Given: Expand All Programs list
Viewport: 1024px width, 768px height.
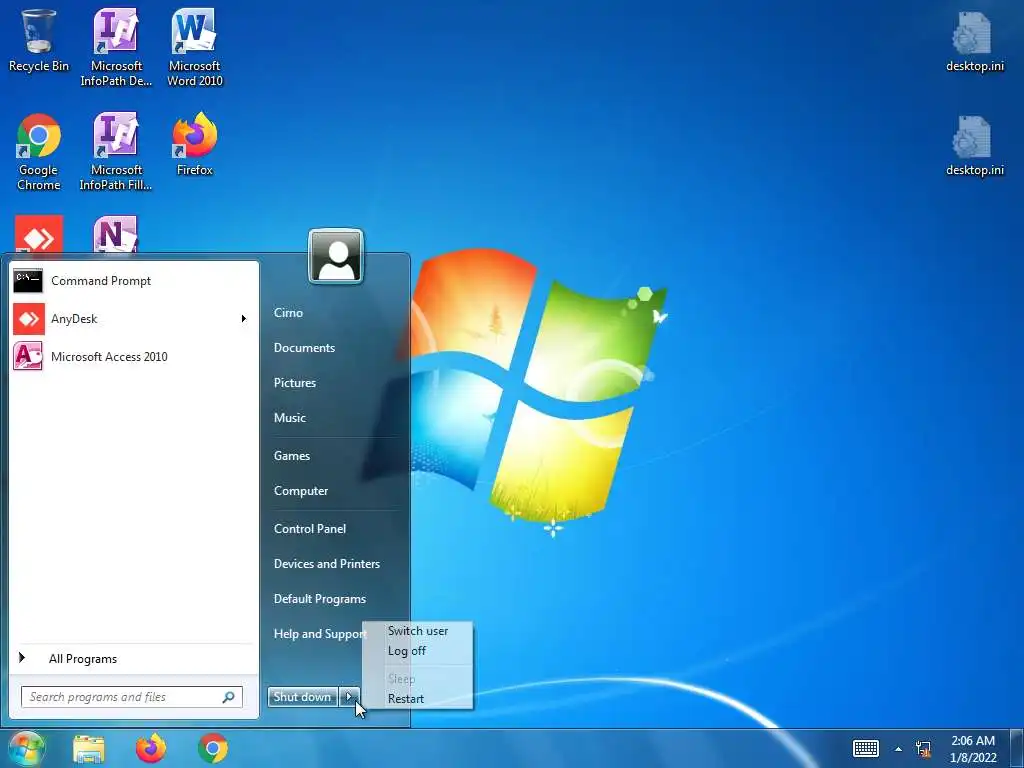Looking at the screenshot, I should pyautogui.click(x=133, y=658).
